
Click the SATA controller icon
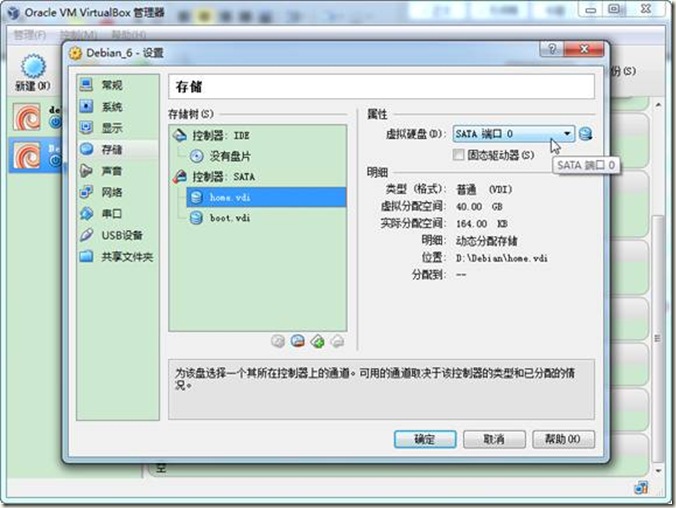(x=179, y=176)
